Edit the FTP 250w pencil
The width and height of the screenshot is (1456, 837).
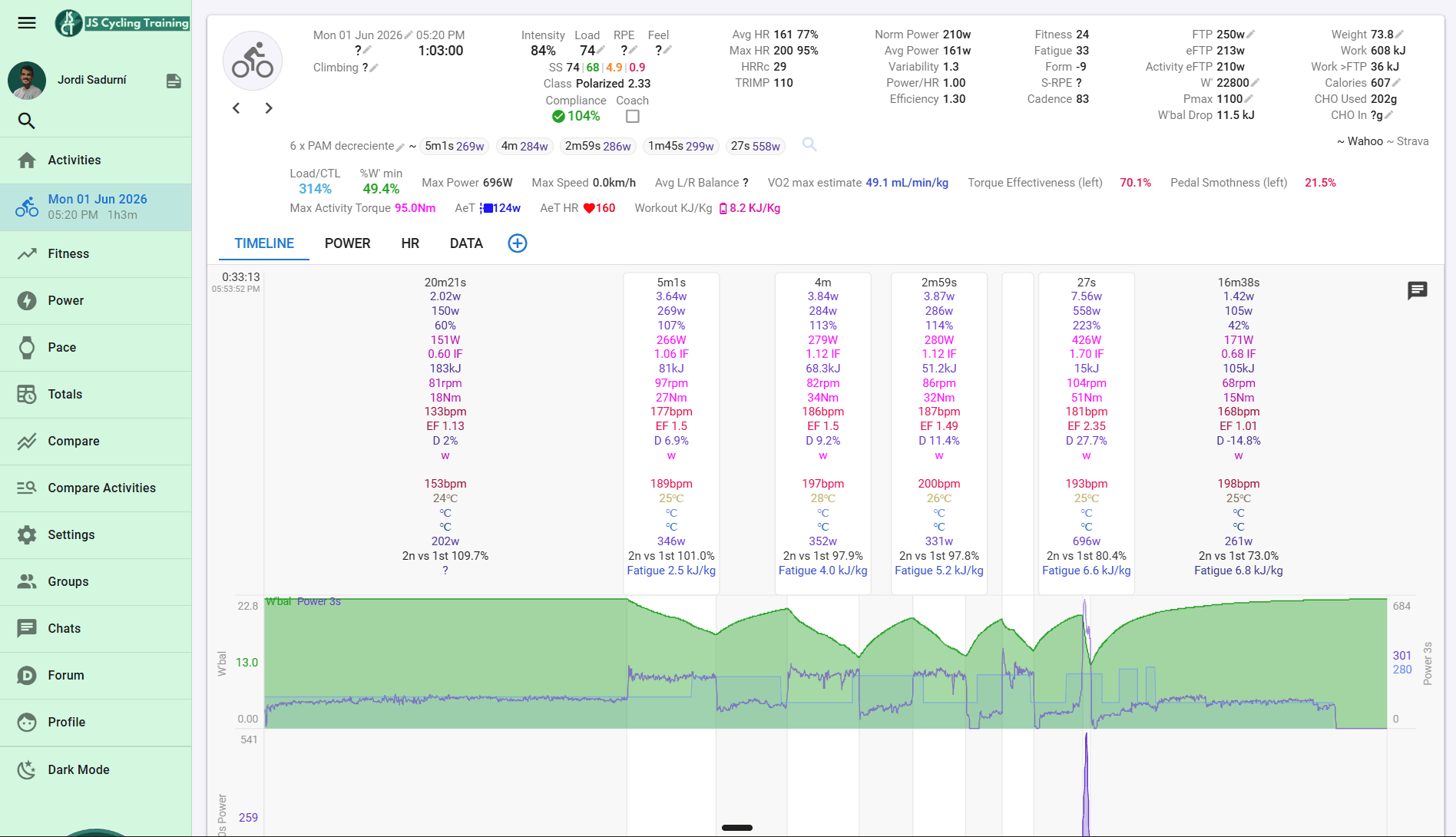pyautogui.click(x=1250, y=35)
